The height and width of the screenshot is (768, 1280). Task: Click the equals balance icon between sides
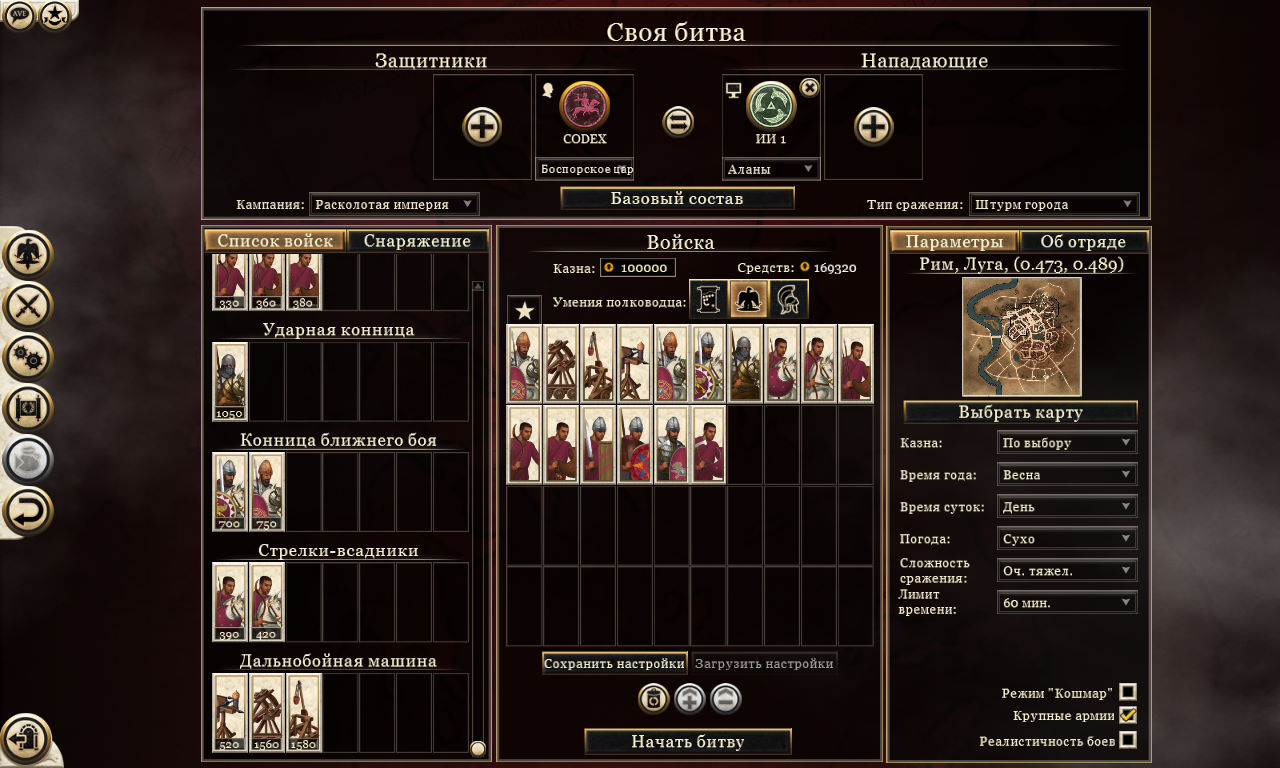[x=678, y=122]
